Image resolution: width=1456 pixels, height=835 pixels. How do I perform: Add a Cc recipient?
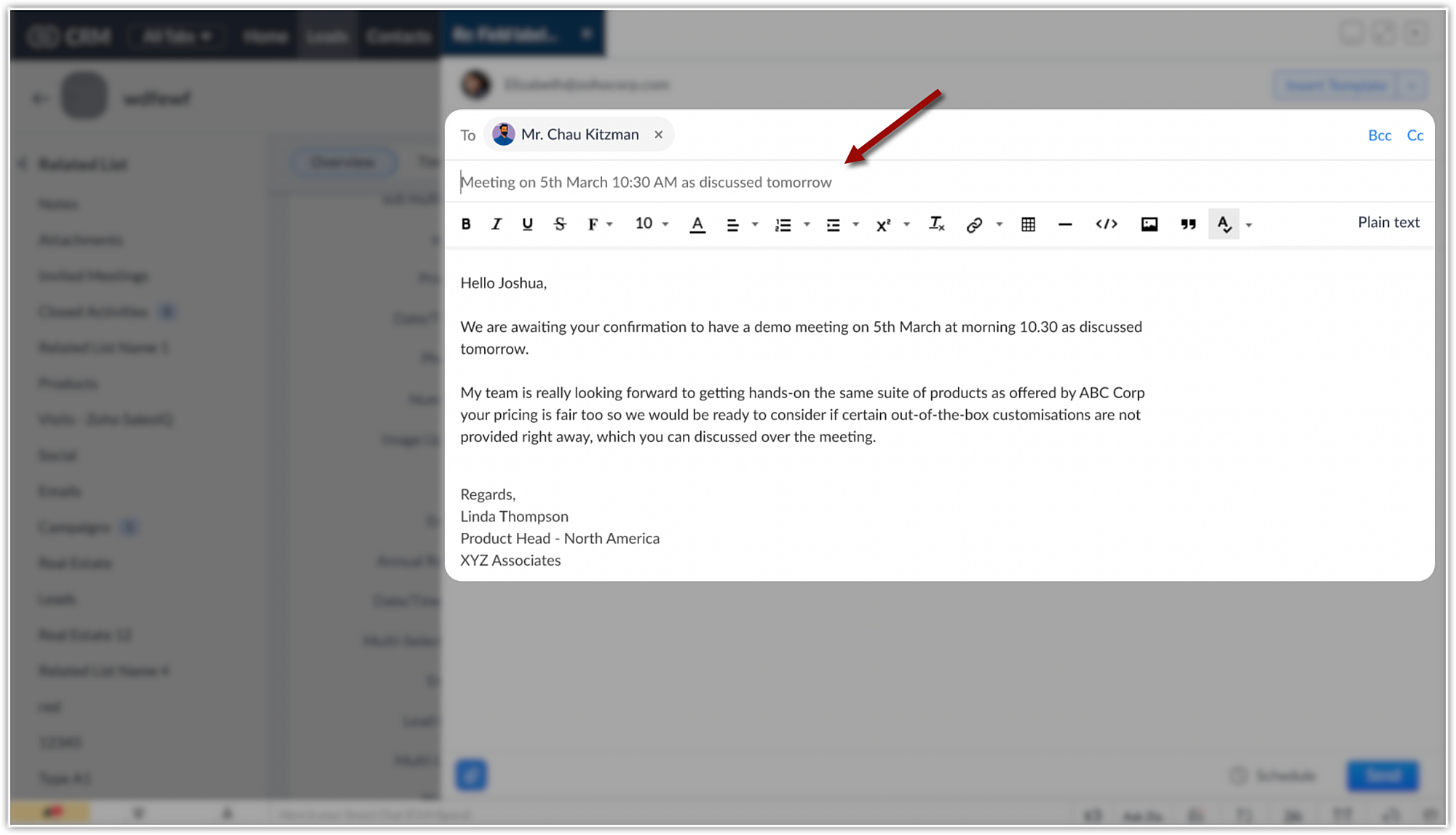pyautogui.click(x=1415, y=135)
